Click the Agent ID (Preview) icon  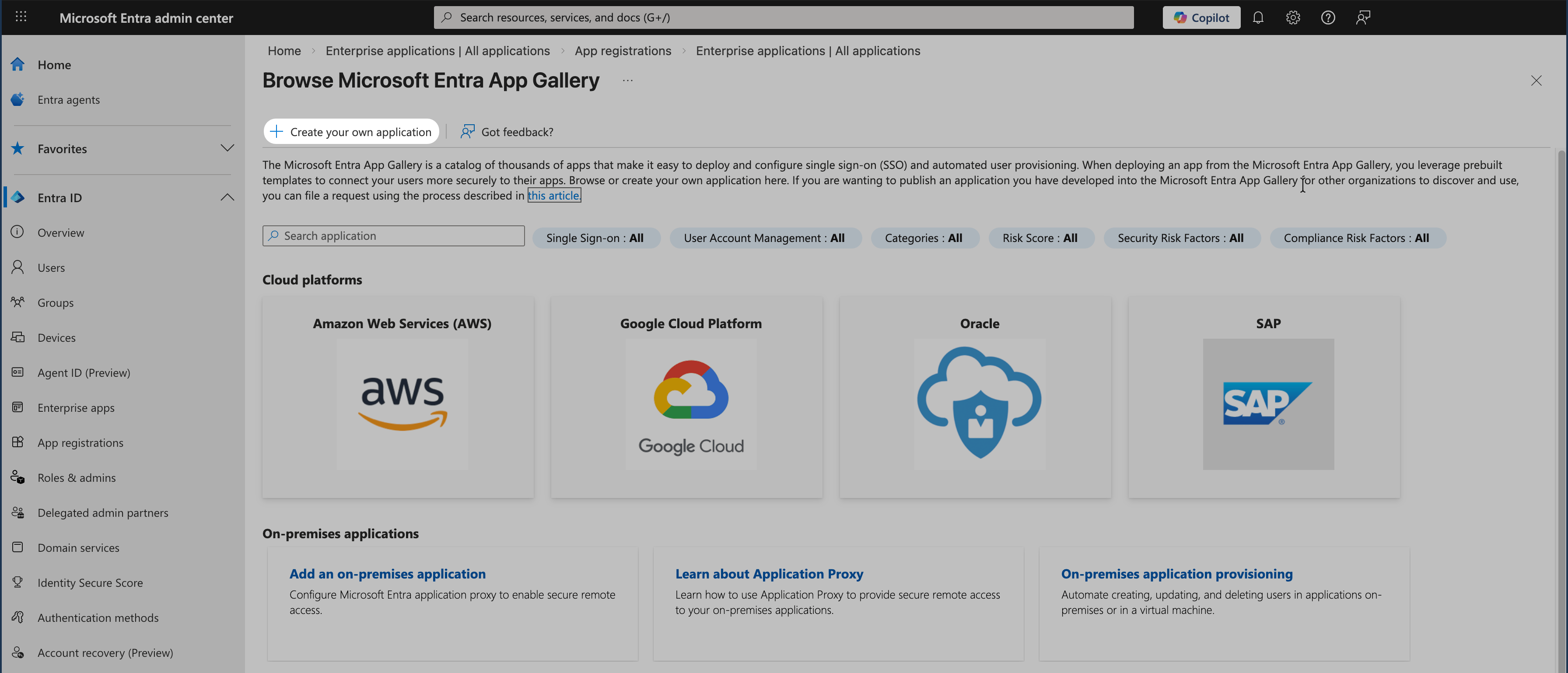coord(17,372)
